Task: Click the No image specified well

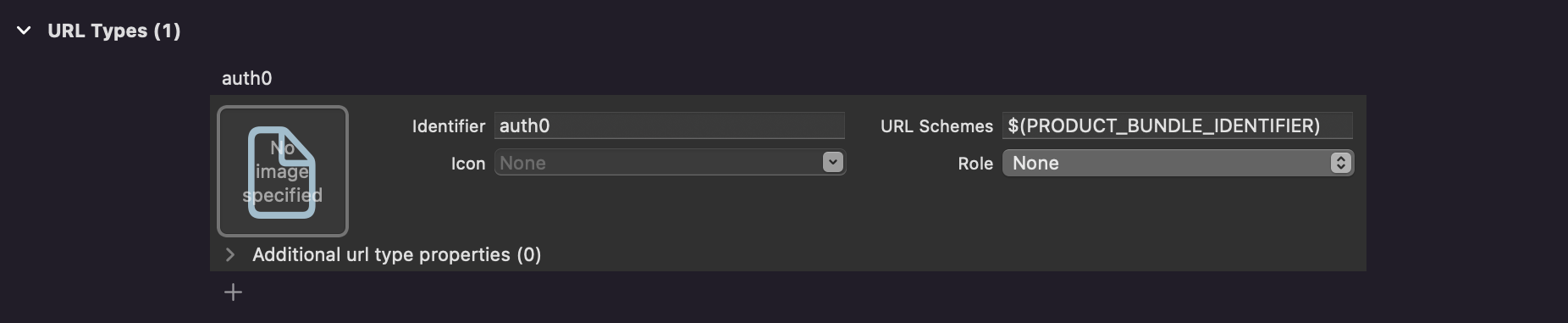Action: click(283, 170)
